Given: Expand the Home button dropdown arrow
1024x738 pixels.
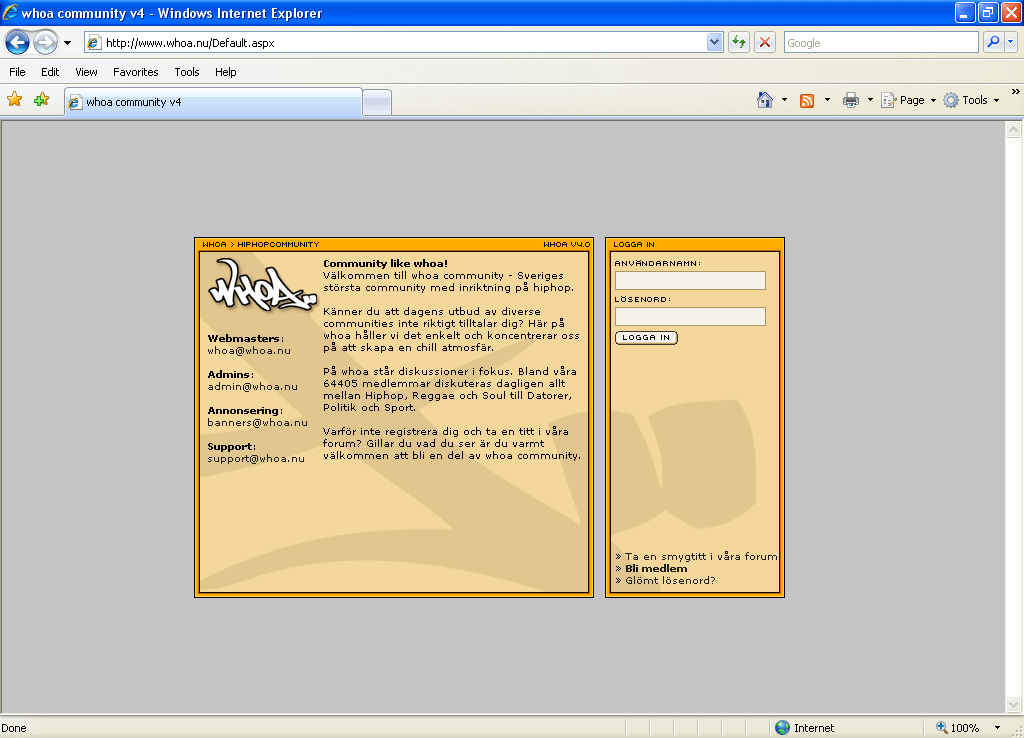Looking at the screenshot, I should pos(784,100).
